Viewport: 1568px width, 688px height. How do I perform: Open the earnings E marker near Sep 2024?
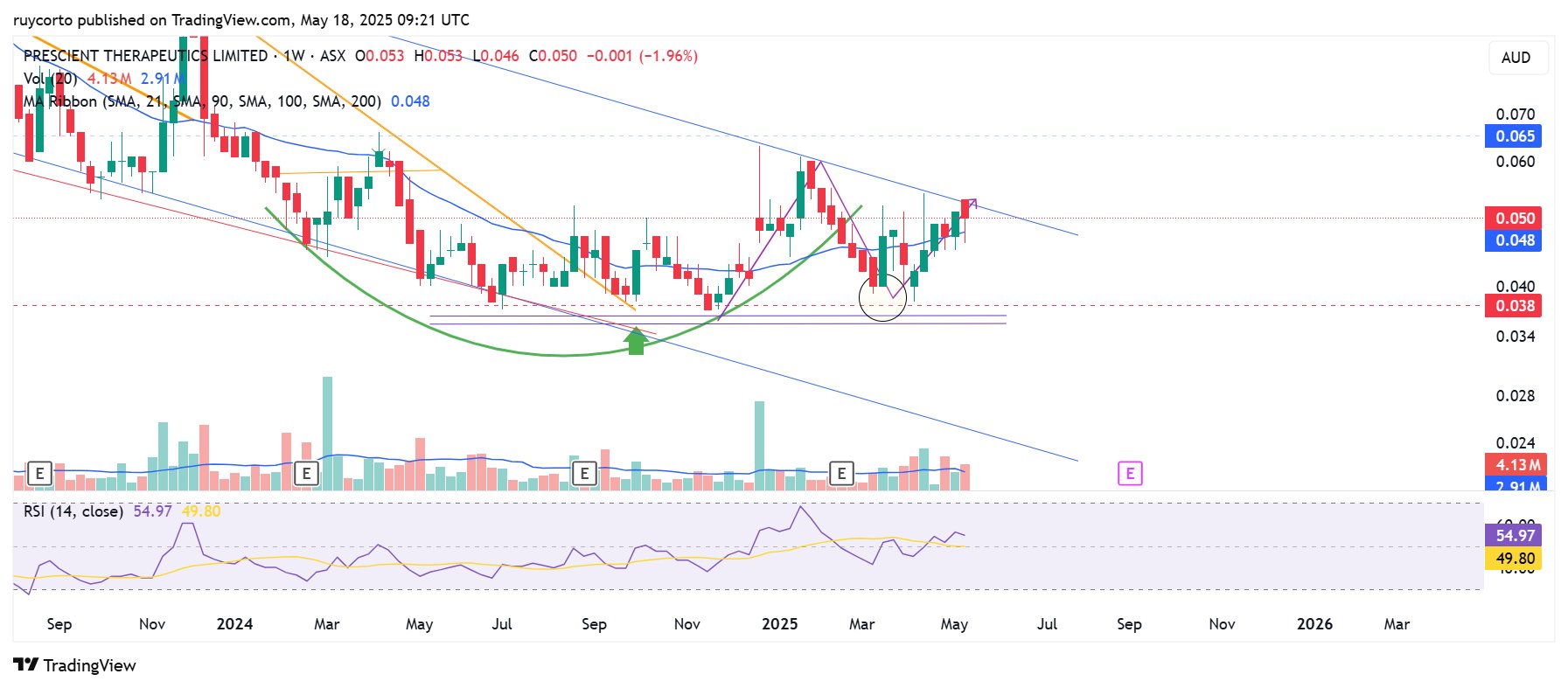584,474
